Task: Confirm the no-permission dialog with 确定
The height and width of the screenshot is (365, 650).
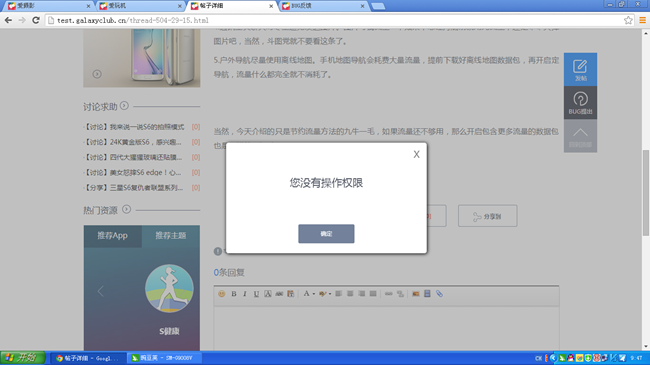Action: tap(326, 234)
